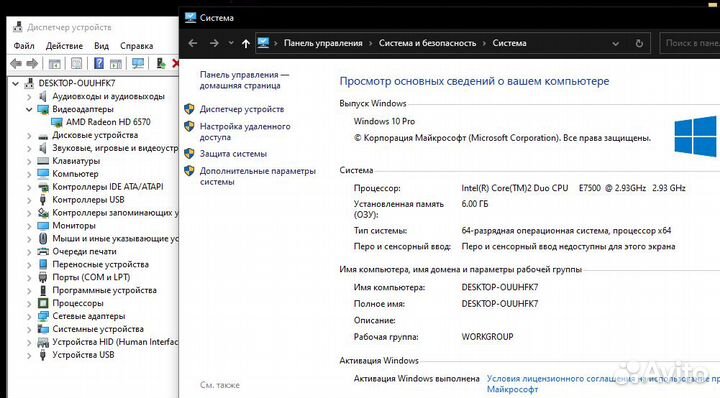Screen dimensions: 720x398
Task: Expand the Дисковые устройства category
Action: pos(29,135)
